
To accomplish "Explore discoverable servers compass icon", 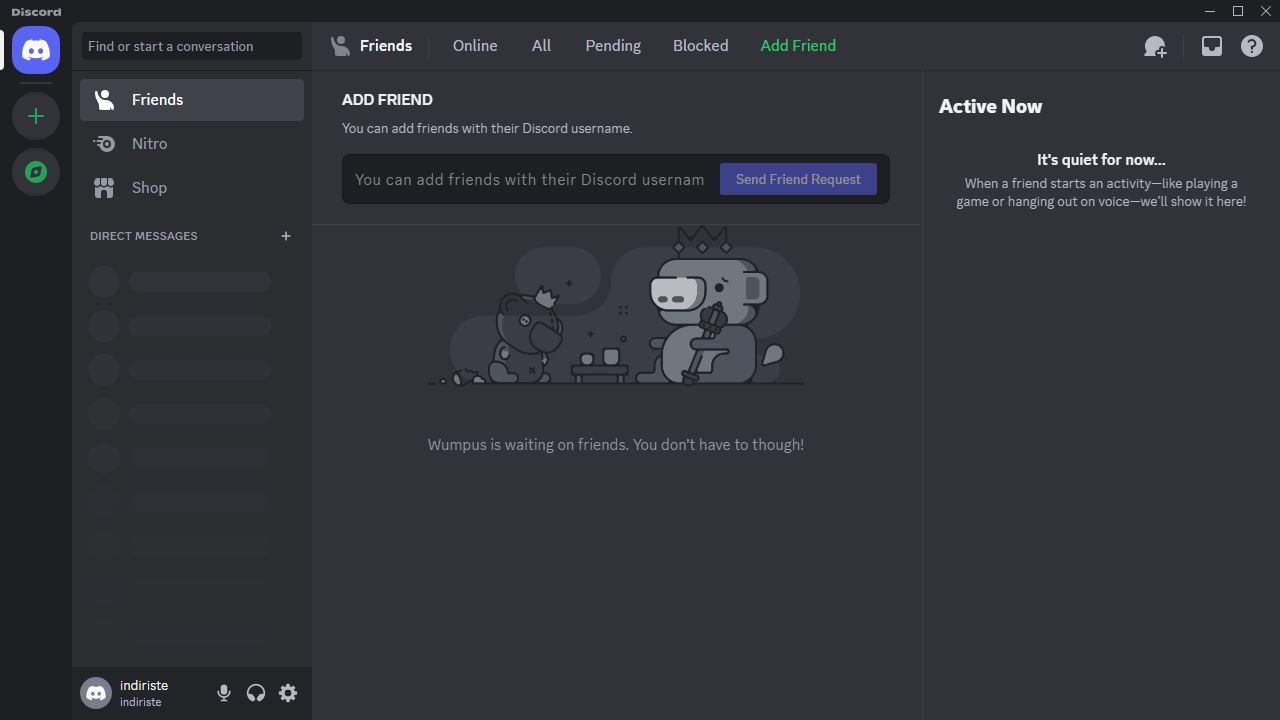I will pyautogui.click(x=36, y=172).
